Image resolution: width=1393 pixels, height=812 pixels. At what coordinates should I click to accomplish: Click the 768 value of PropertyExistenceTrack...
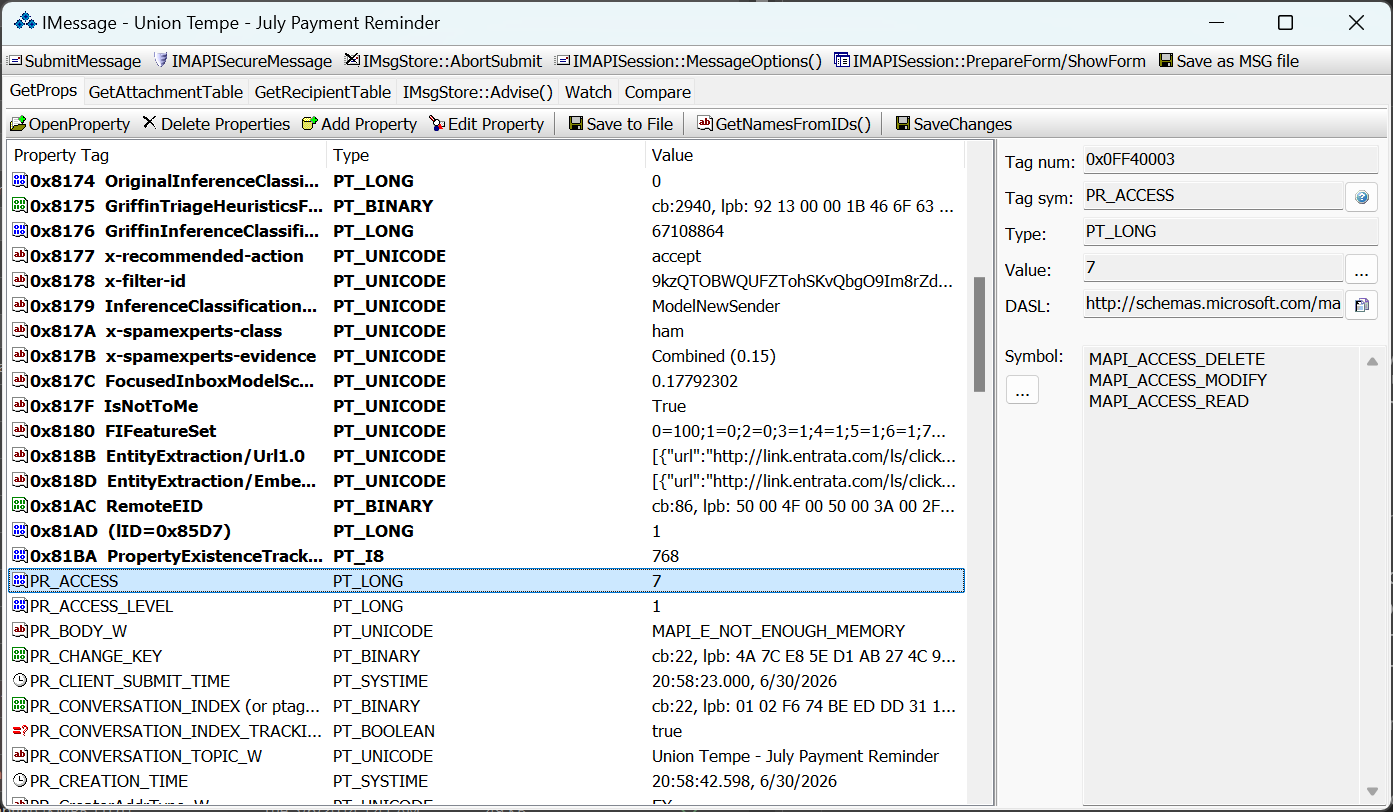666,556
